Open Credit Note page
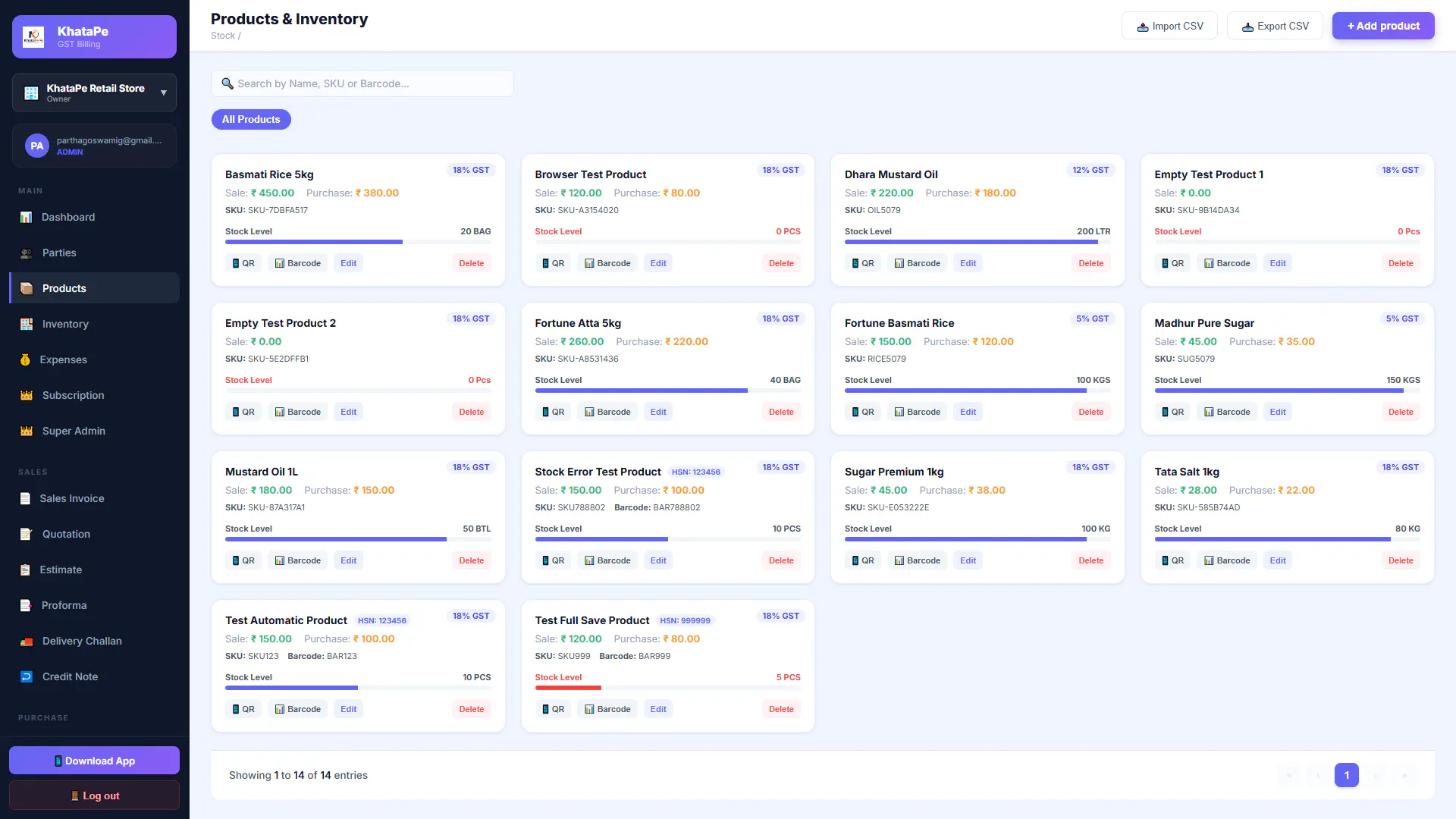 (94, 676)
